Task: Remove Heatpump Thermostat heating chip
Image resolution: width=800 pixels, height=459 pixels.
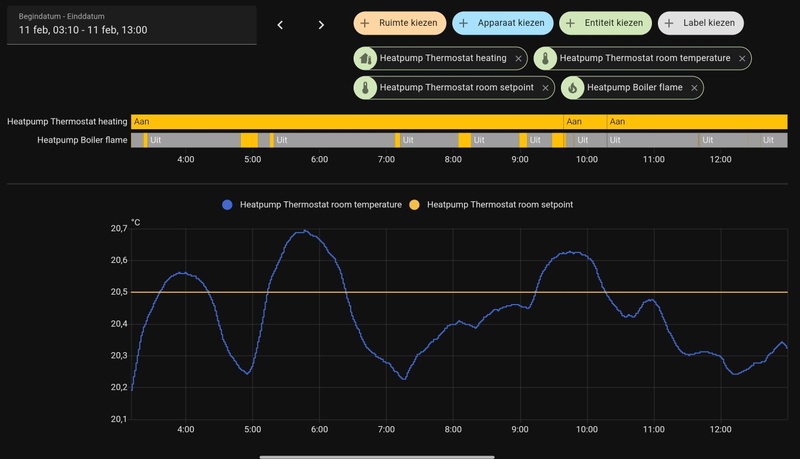Action: pos(518,59)
